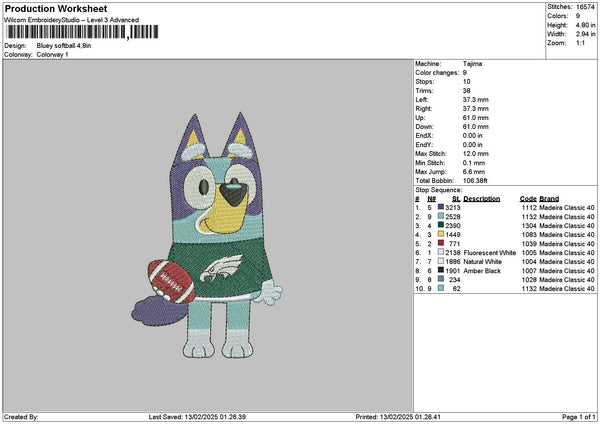
Task: Select the yellow swatch for code 1083
Action: coord(441,234)
